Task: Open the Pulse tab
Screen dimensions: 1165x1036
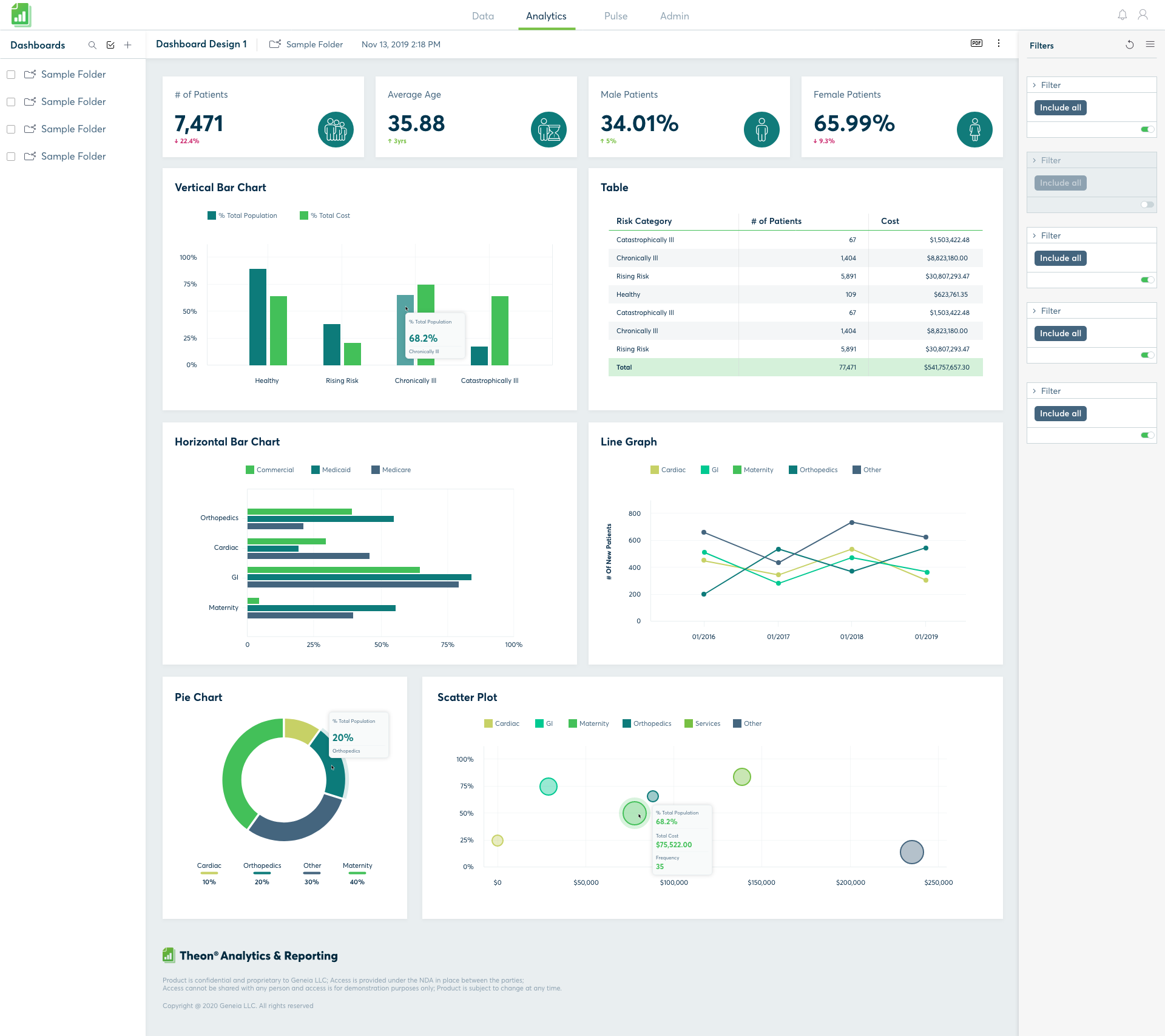Action: (x=615, y=16)
